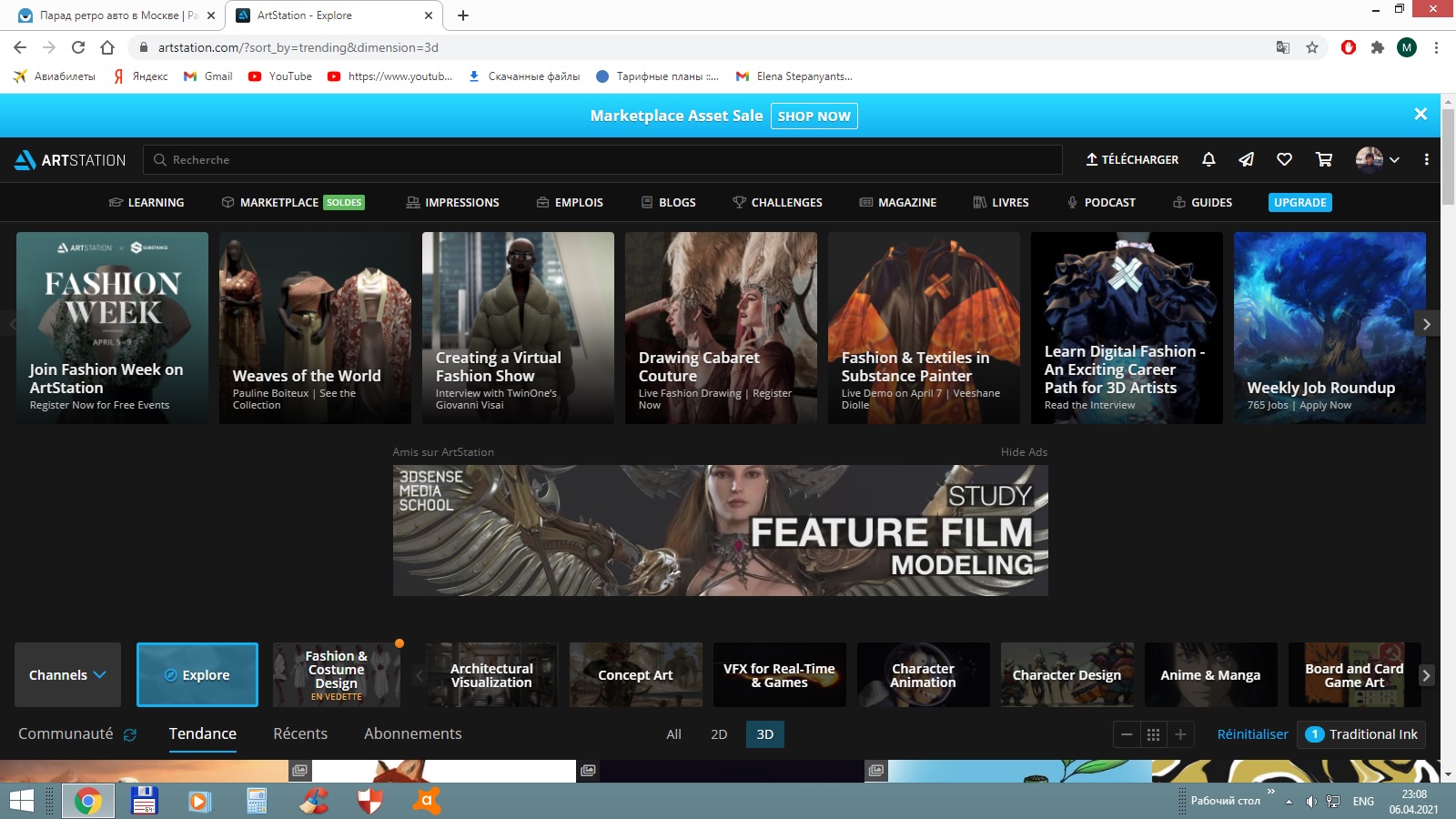Show next featured carousel slides
Image resolution: width=1456 pixels, height=819 pixels.
tap(1426, 324)
